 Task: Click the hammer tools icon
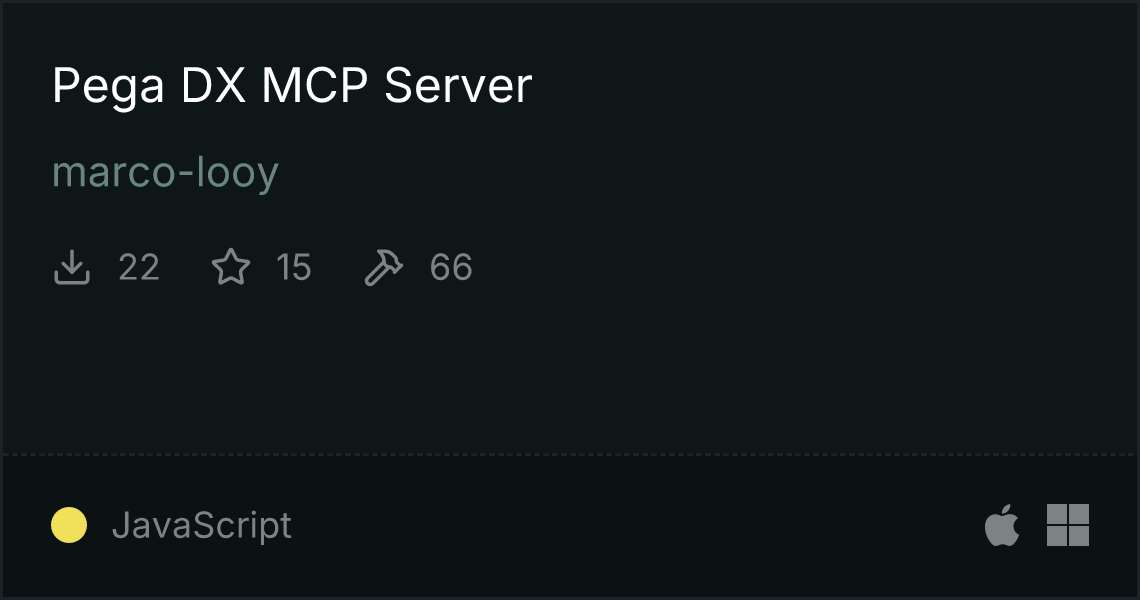(x=383, y=268)
